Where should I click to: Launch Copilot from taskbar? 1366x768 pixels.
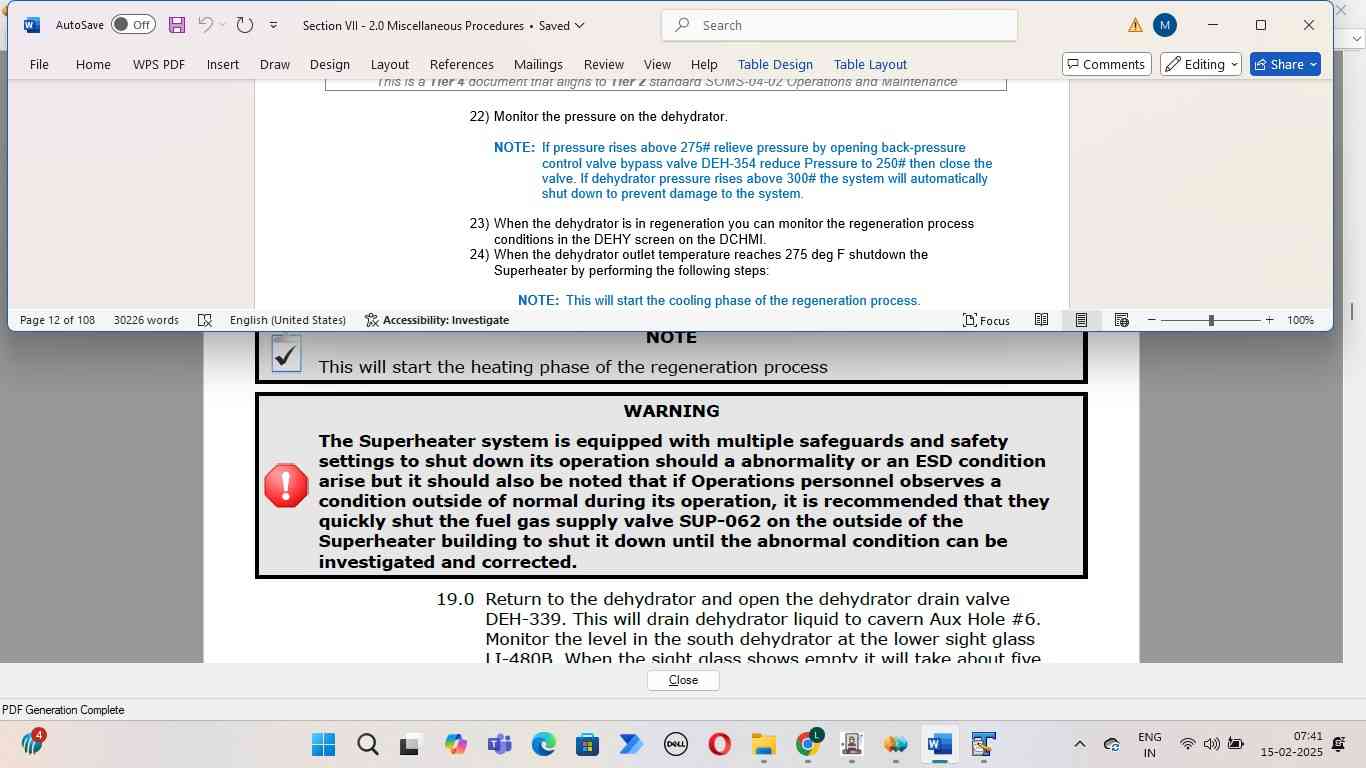[455, 745]
